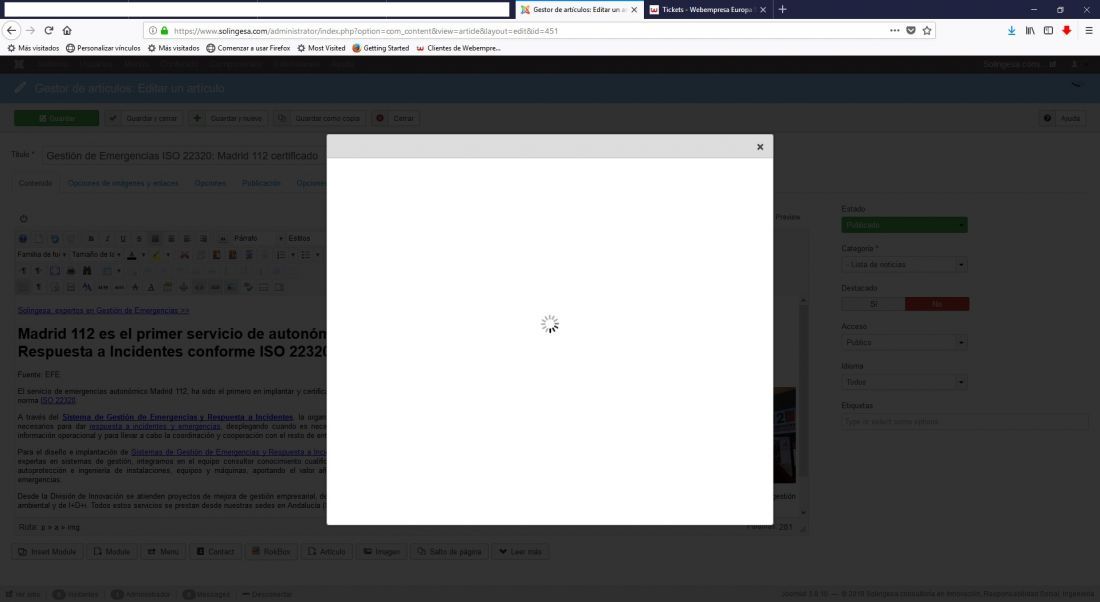1100x602 pixels.
Task: Open Solingesa expertos en Gestión de Emergencias link
Action: click(x=103, y=310)
